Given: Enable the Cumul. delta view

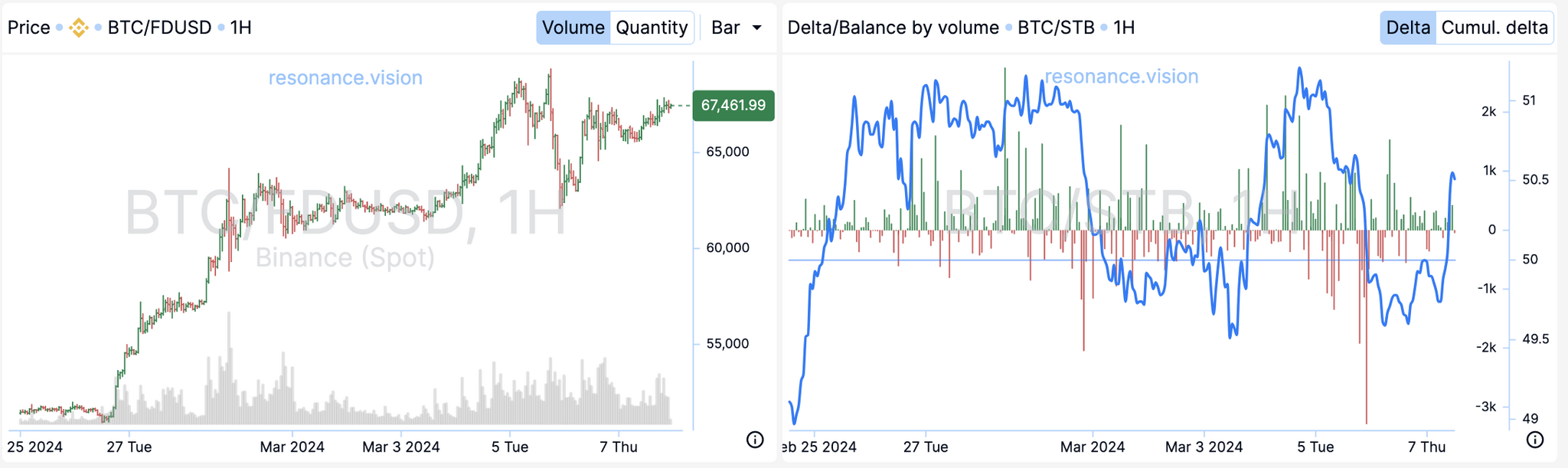Looking at the screenshot, I should tap(1494, 28).
